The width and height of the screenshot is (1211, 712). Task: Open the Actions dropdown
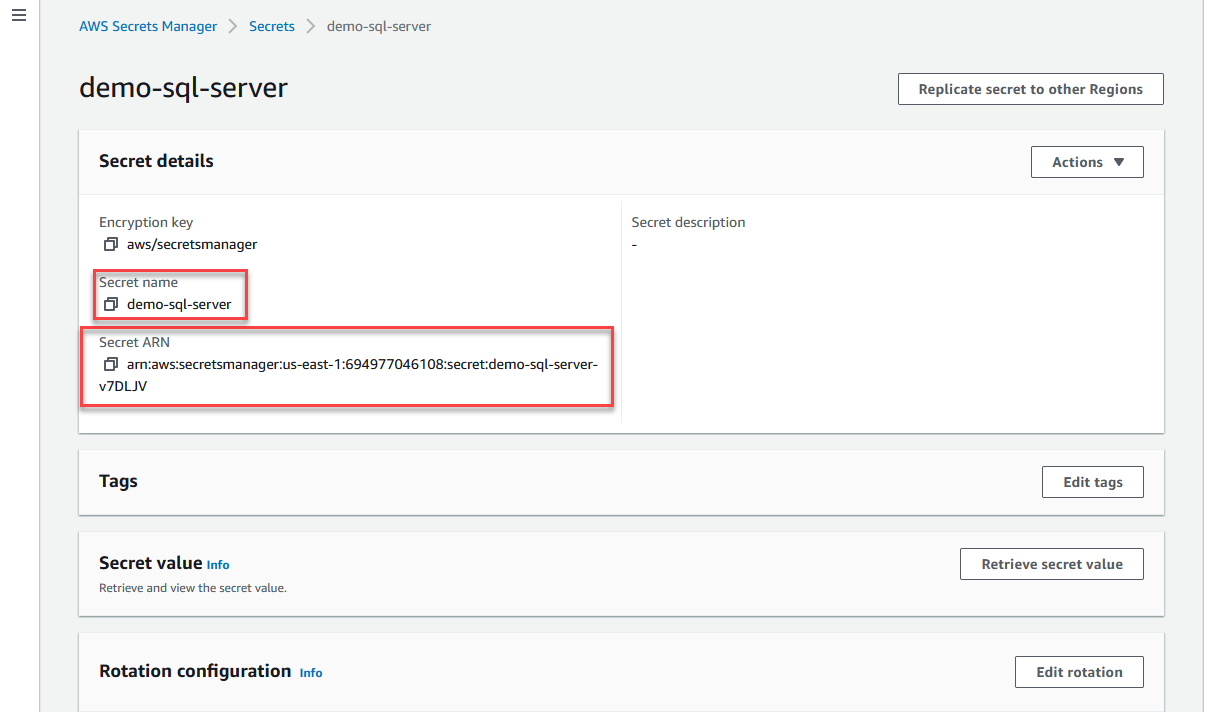point(1087,162)
